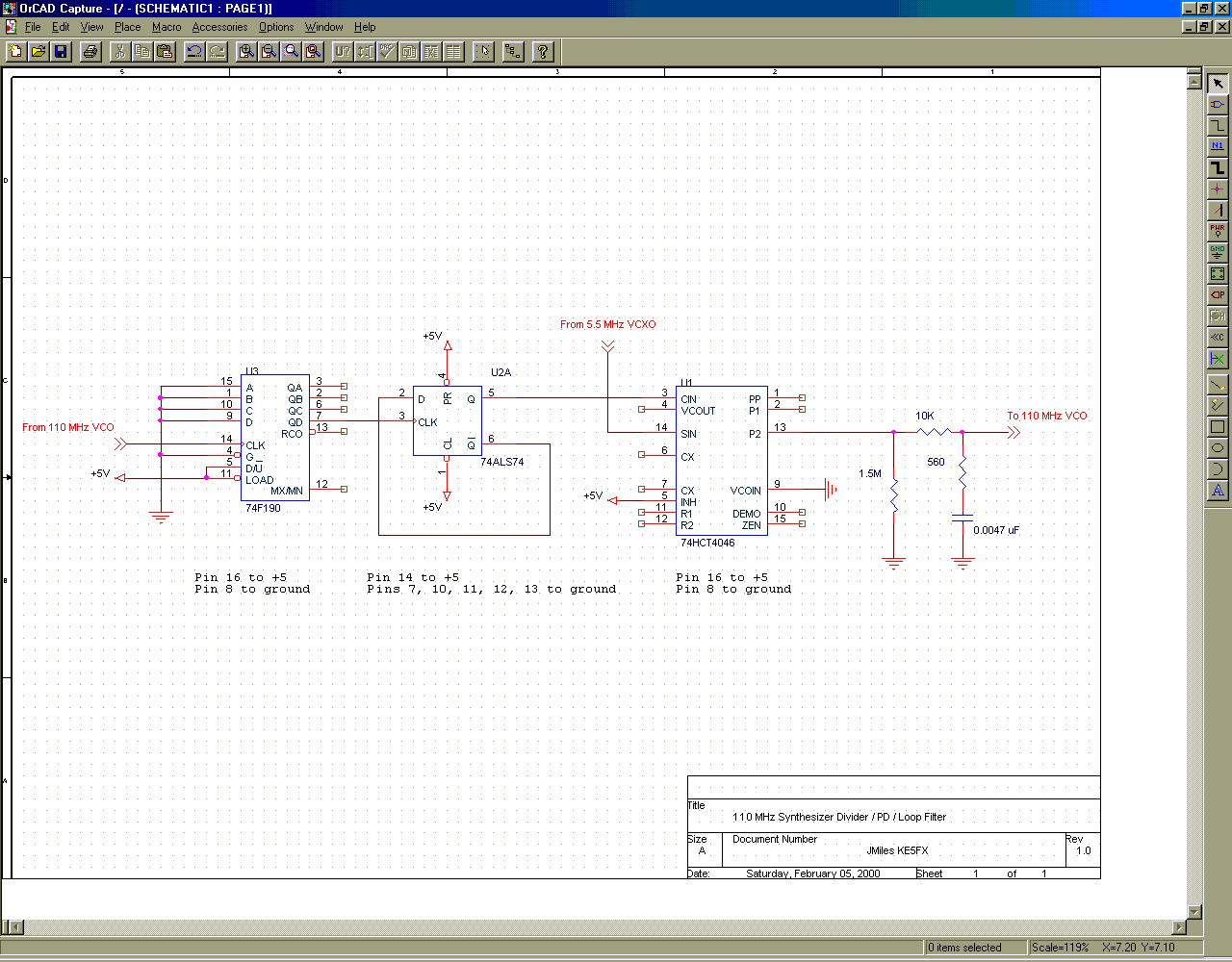Screen dimensions: 1232x962
Task: Open the Place menu
Action: click(127, 27)
